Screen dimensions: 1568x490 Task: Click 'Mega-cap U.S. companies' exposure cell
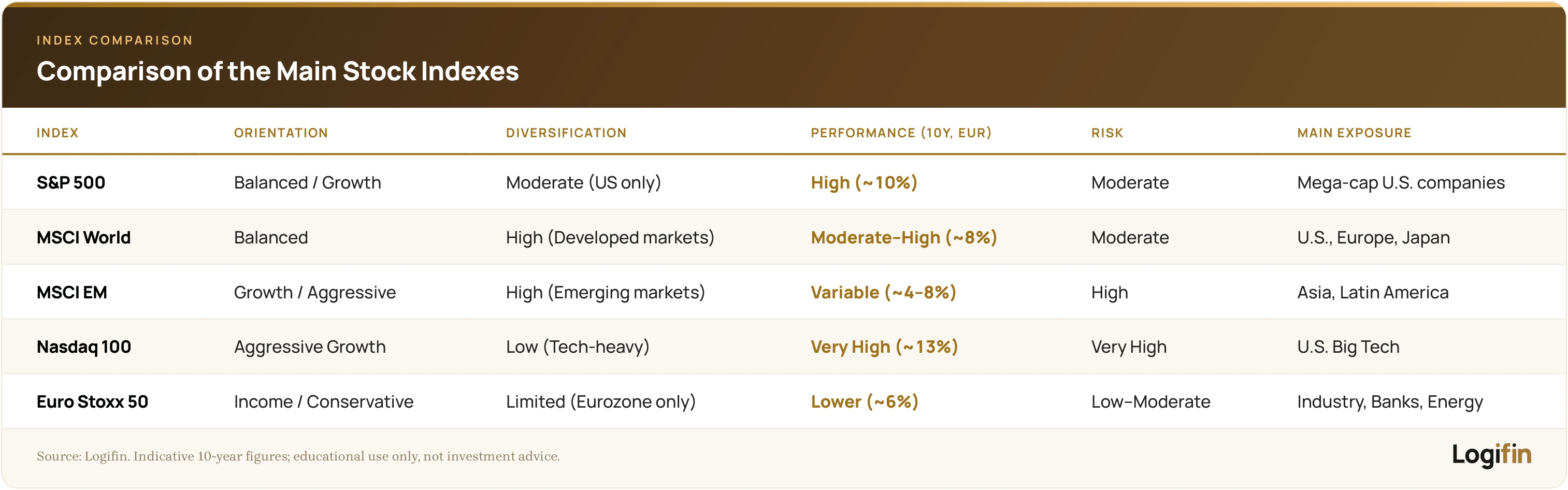1401,183
